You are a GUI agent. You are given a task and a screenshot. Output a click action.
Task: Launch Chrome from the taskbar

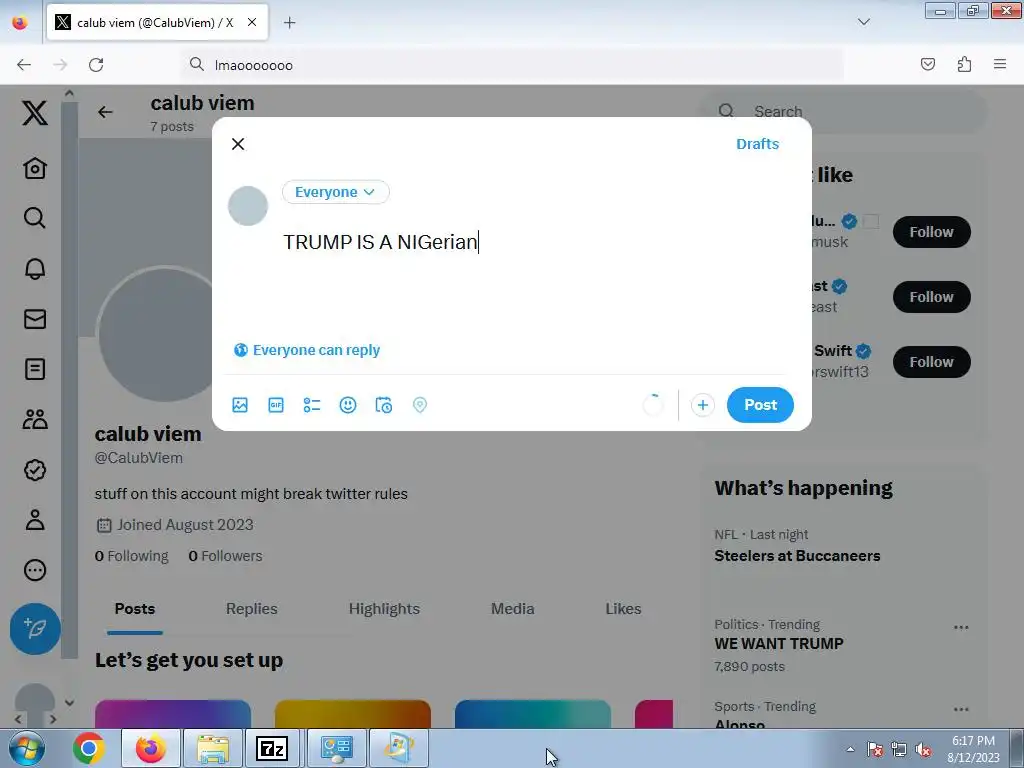pos(89,748)
